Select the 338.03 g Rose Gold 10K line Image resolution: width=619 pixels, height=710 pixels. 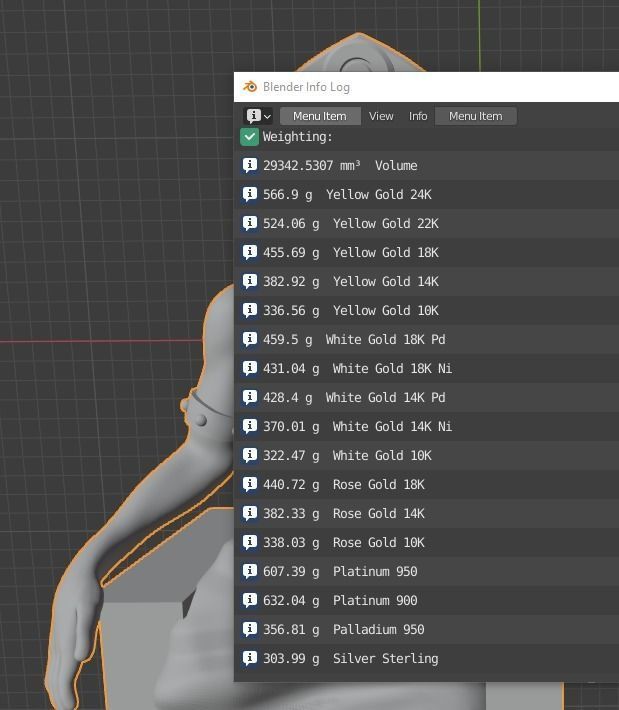[x=427, y=542]
